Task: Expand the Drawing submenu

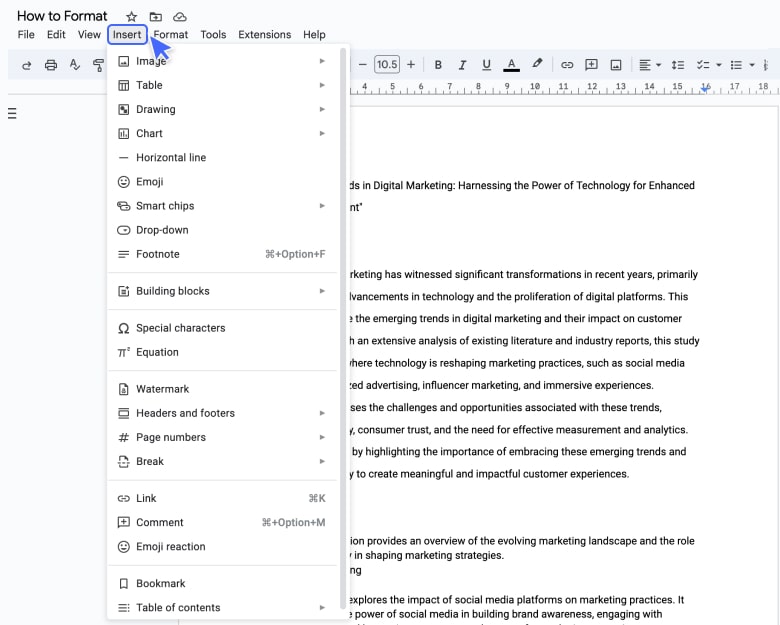Action: click(x=222, y=109)
